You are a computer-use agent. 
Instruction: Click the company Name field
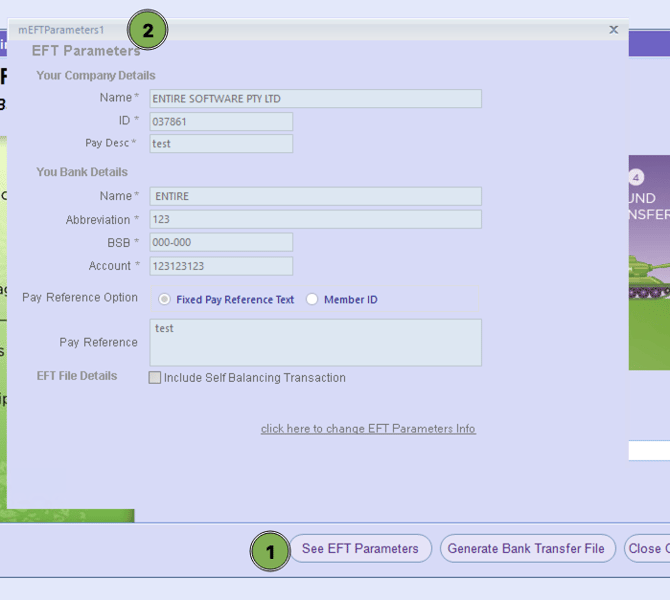(315, 99)
